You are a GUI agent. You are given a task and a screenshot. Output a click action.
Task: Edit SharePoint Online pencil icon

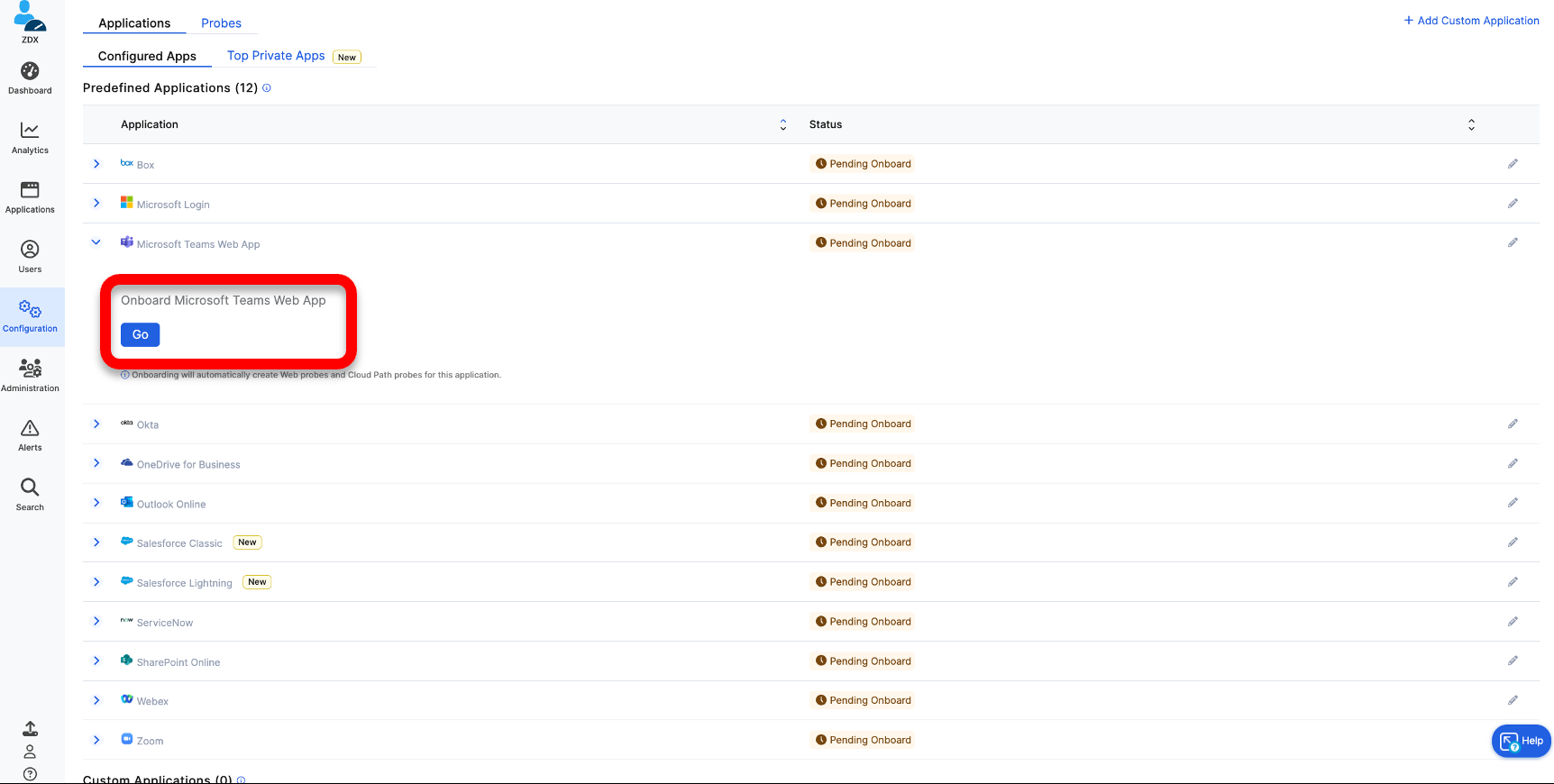pyautogui.click(x=1513, y=661)
